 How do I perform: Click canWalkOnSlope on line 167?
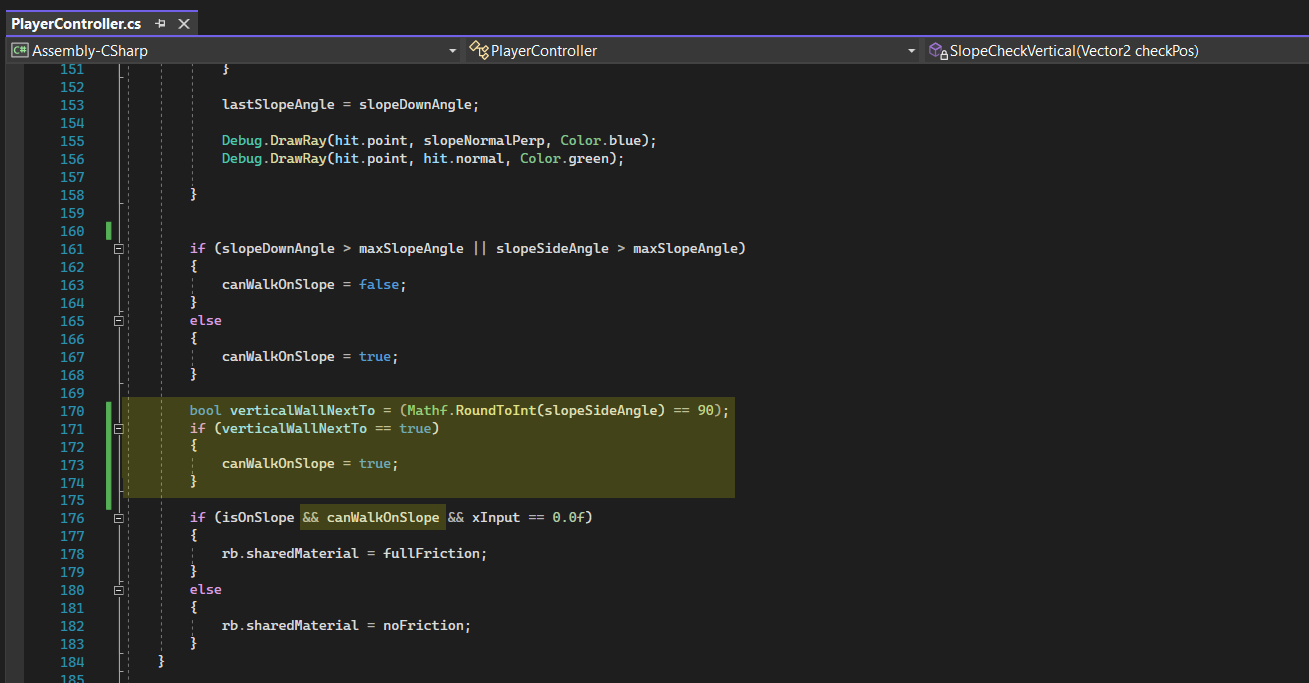pyautogui.click(x=278, y=356)
